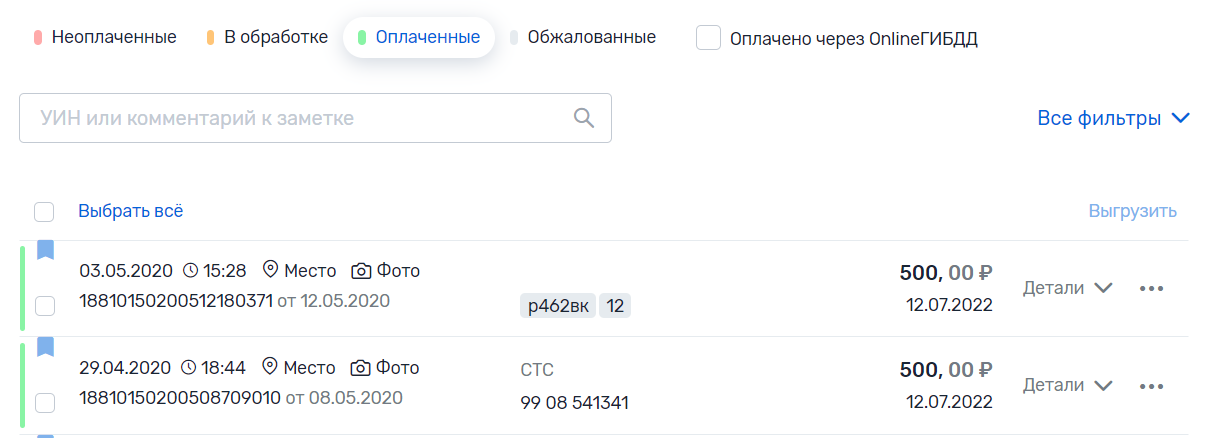This screenshot has height=438, width=1209.
Task: Open the Место location of the 03.05.2020 fine
Action: 299,270
